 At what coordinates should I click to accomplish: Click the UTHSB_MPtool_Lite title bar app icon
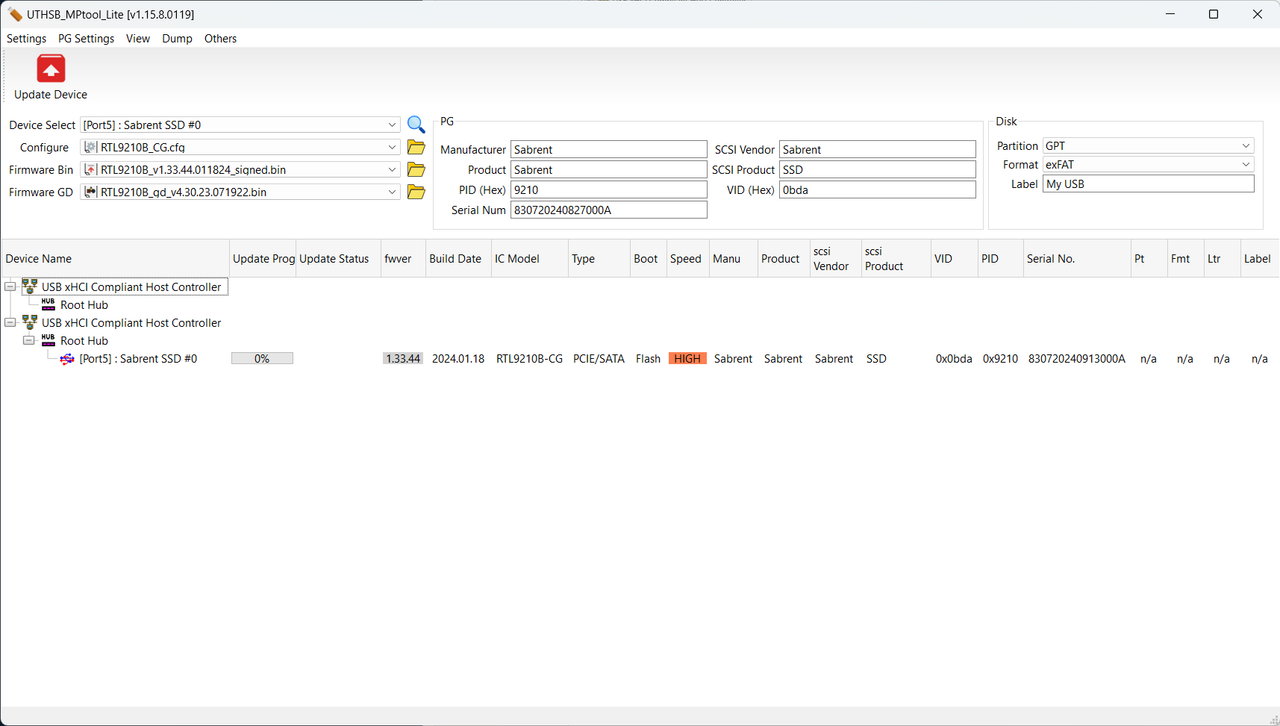(15, 15)
